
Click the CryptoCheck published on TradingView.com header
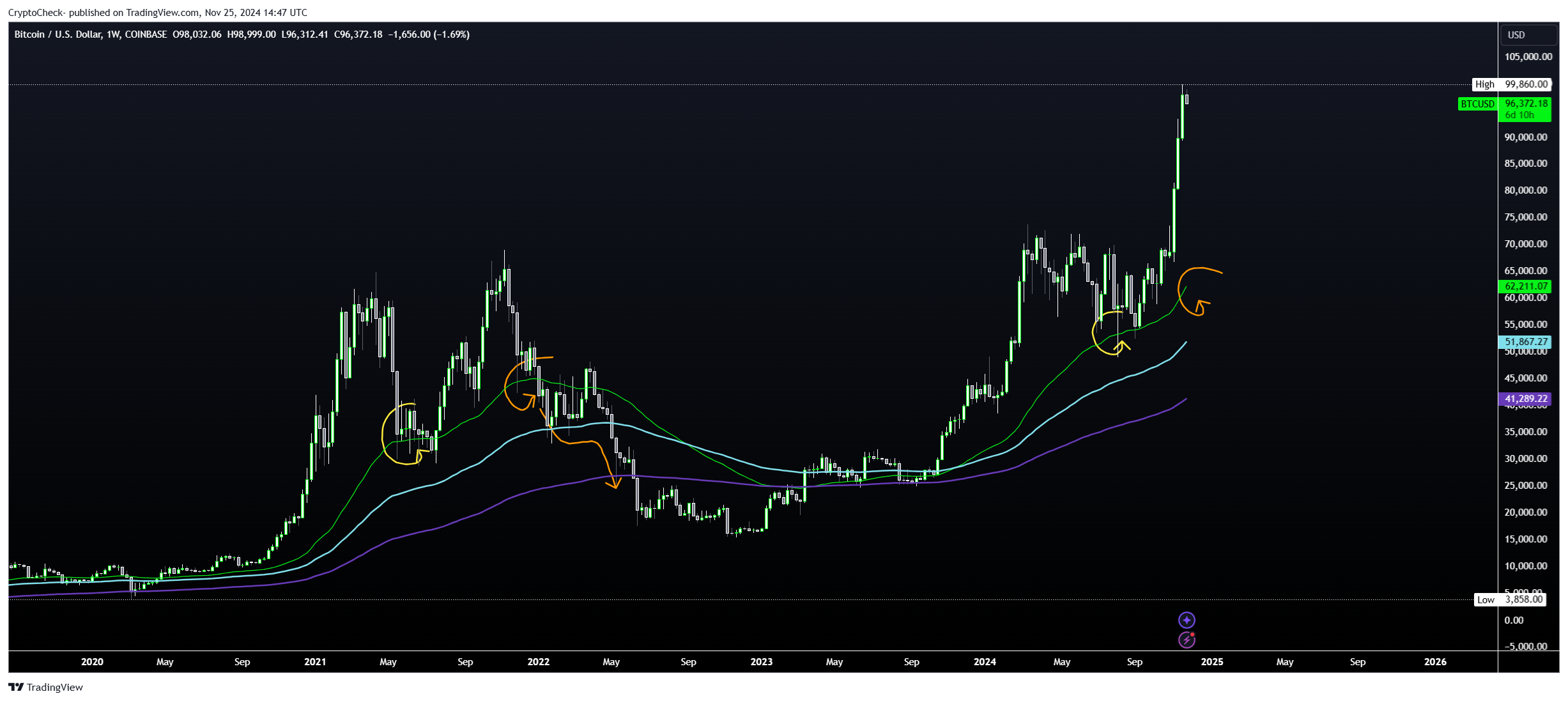pyautogui.click(x=157, y=12)
